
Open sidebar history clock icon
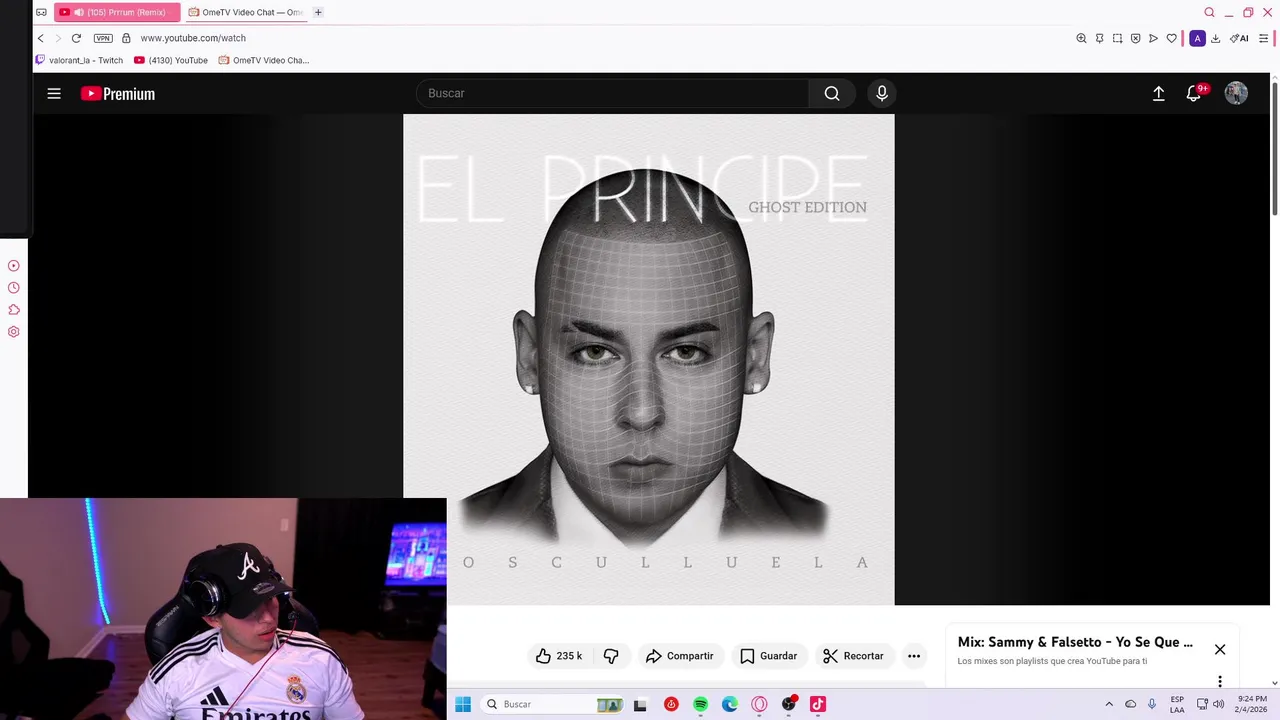(x=14, y=288)
